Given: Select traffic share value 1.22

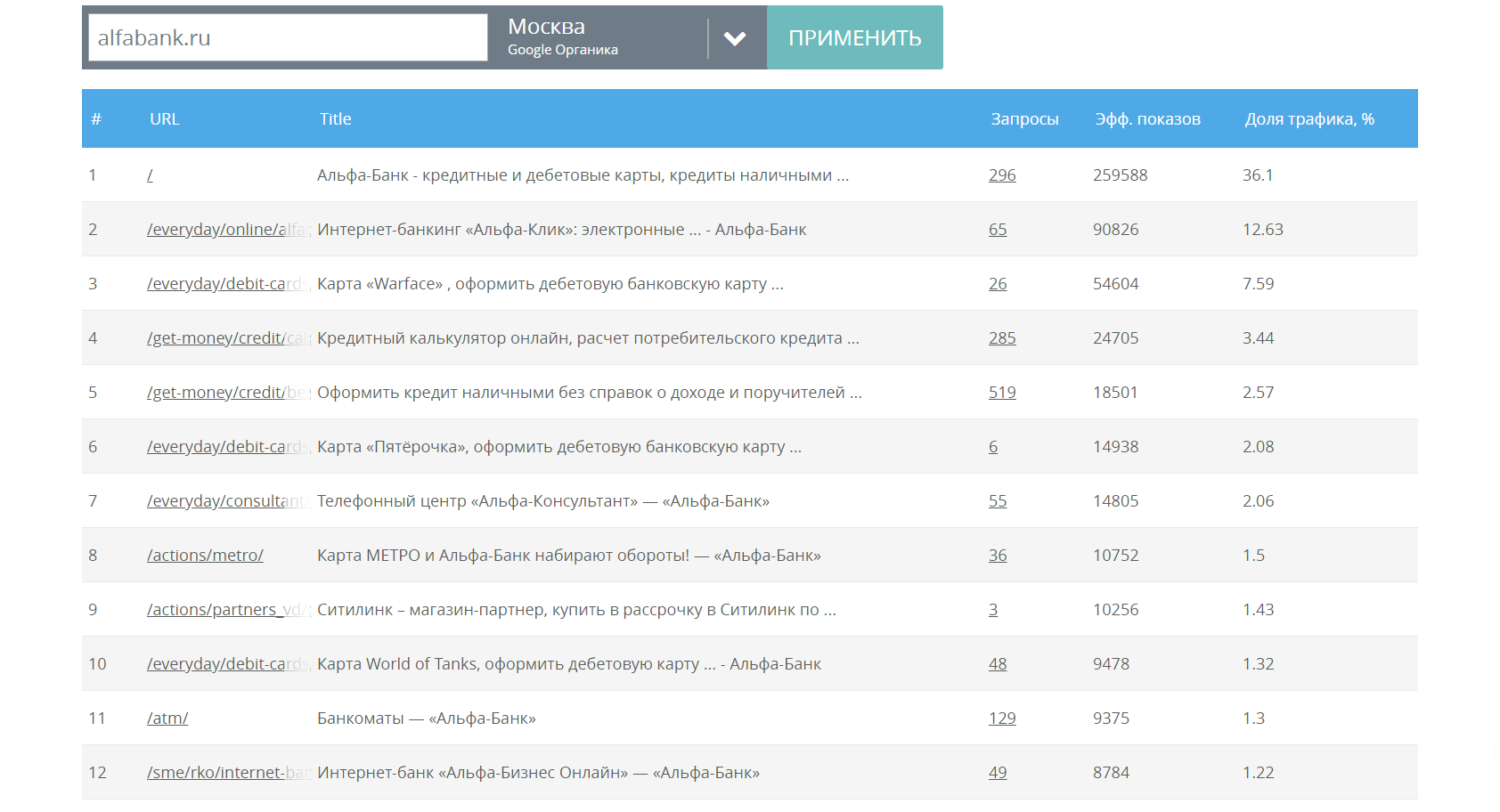Looking at the screenshot, I should (x=1259, y=773).
